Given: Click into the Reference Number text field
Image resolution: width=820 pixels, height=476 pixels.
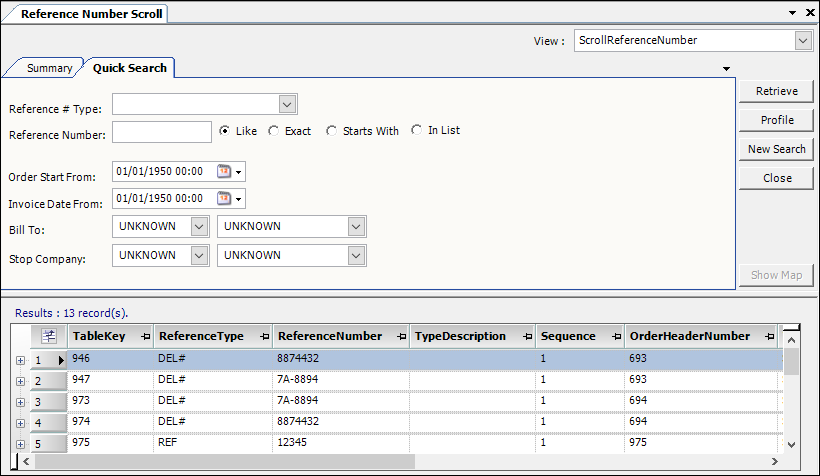Looking at the screenshot, I should [162, 132].
